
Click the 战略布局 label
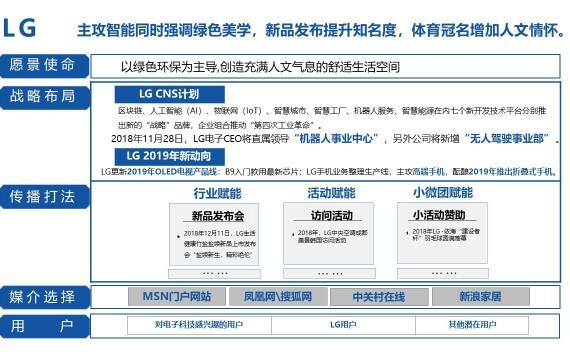pyautogui.click(x=44, y=97)
